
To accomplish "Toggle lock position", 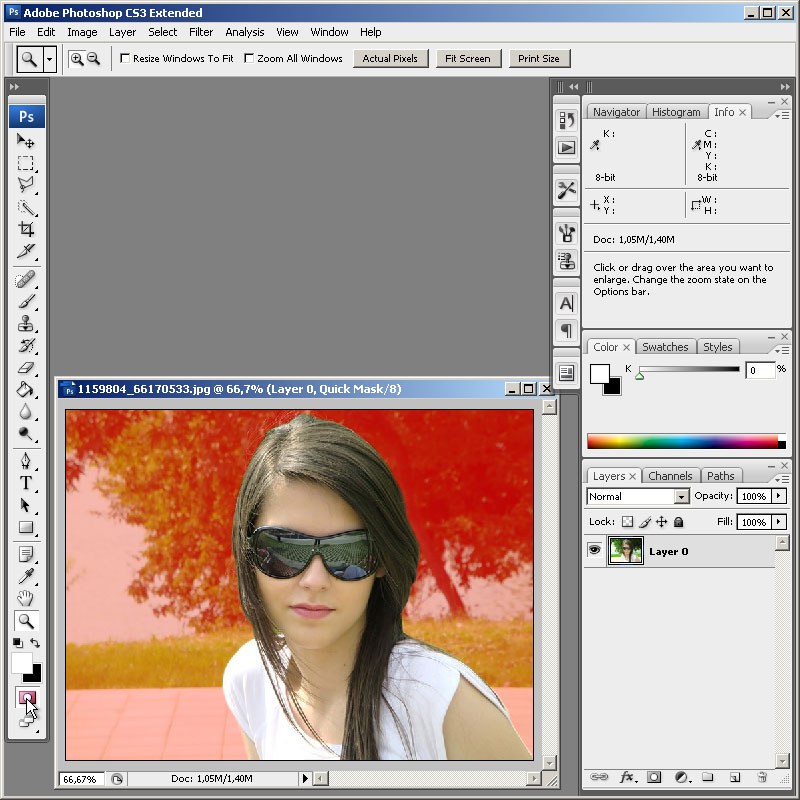I will pos(662,521).
